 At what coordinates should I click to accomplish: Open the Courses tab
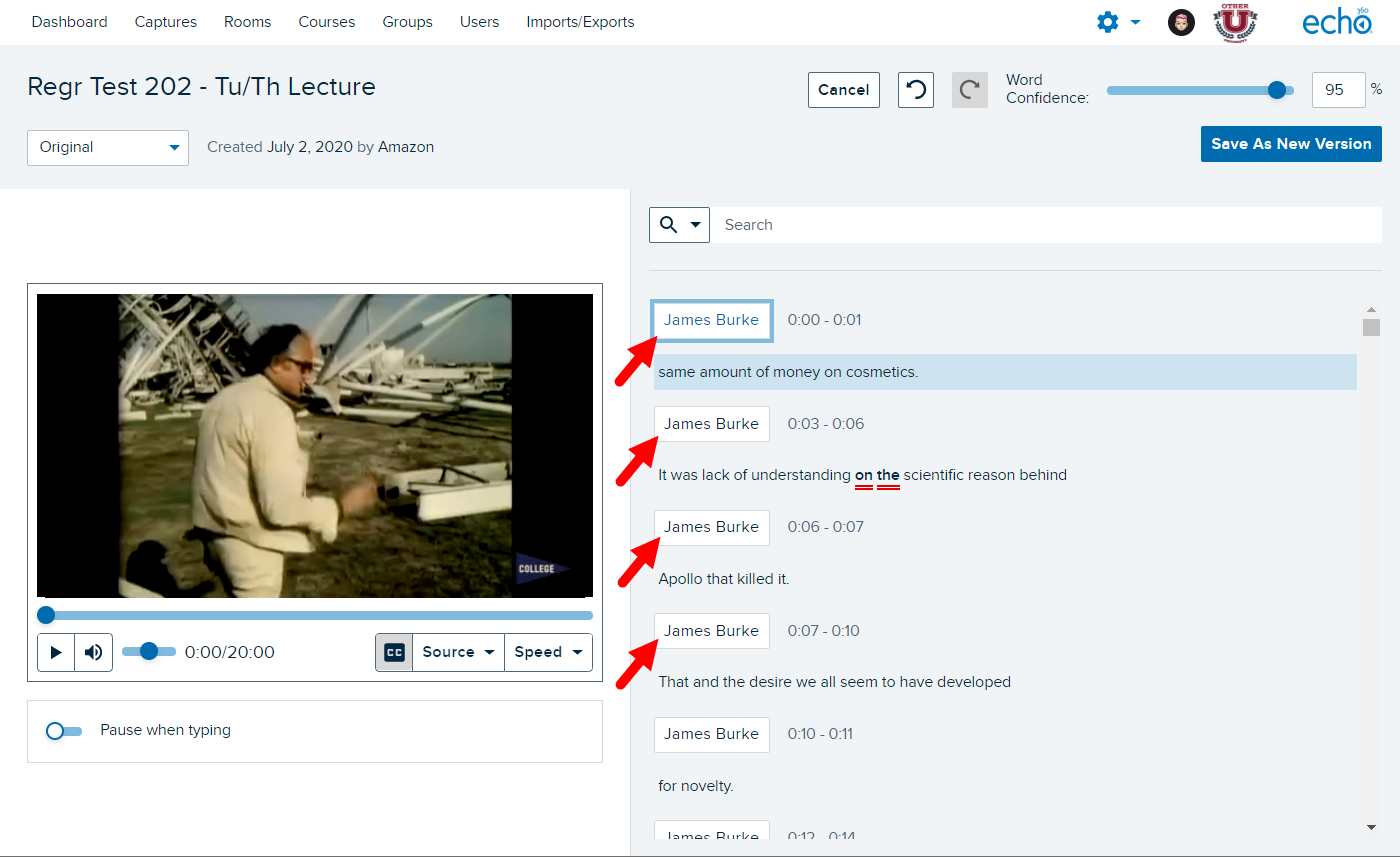(x=327, y=22)
